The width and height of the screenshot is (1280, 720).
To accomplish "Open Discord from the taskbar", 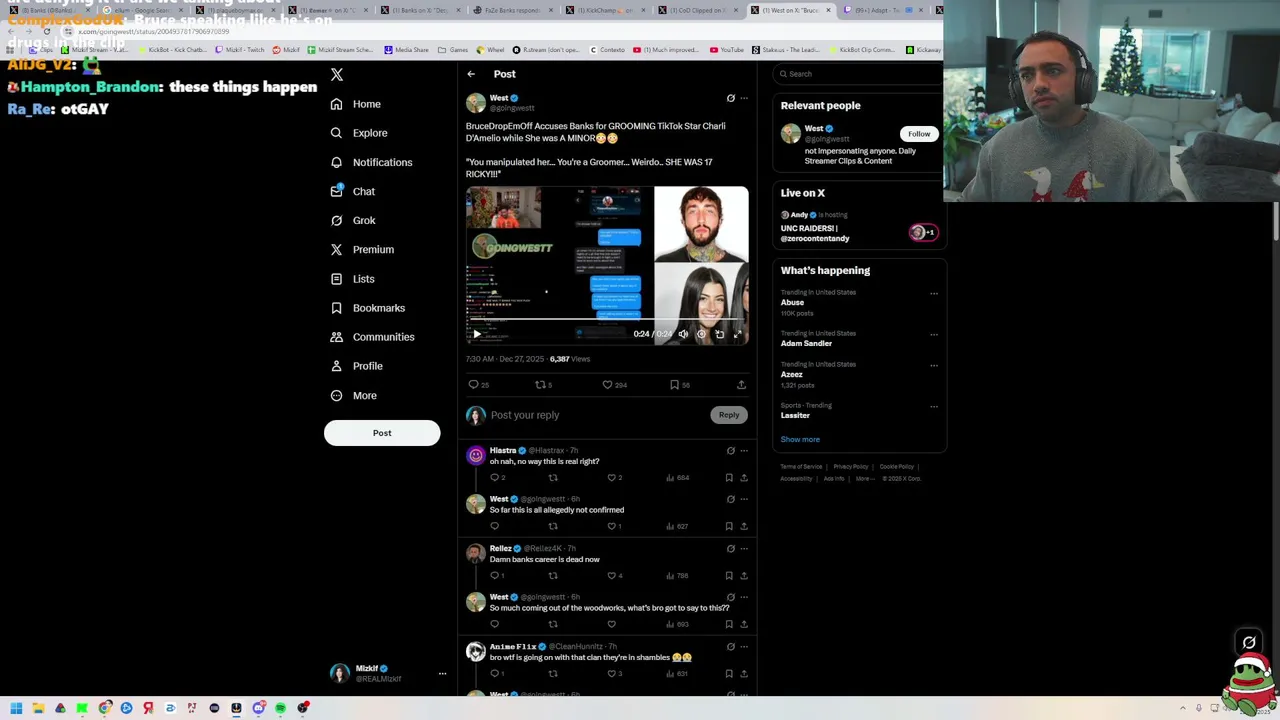I will 258,708.
